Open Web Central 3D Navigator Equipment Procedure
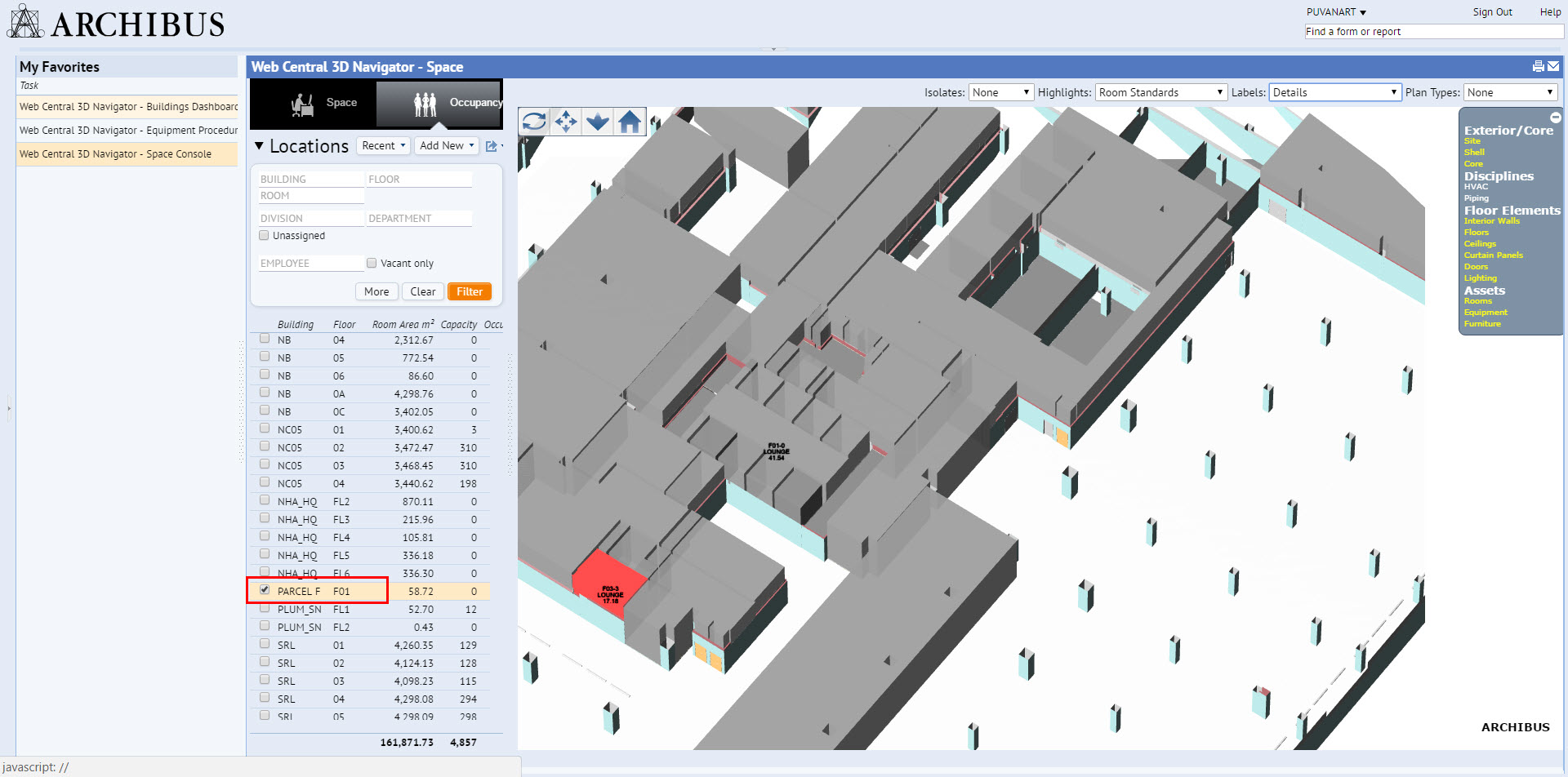This screenshot has width=1568, height=777. pyautogui.click(x=128, y=131)
